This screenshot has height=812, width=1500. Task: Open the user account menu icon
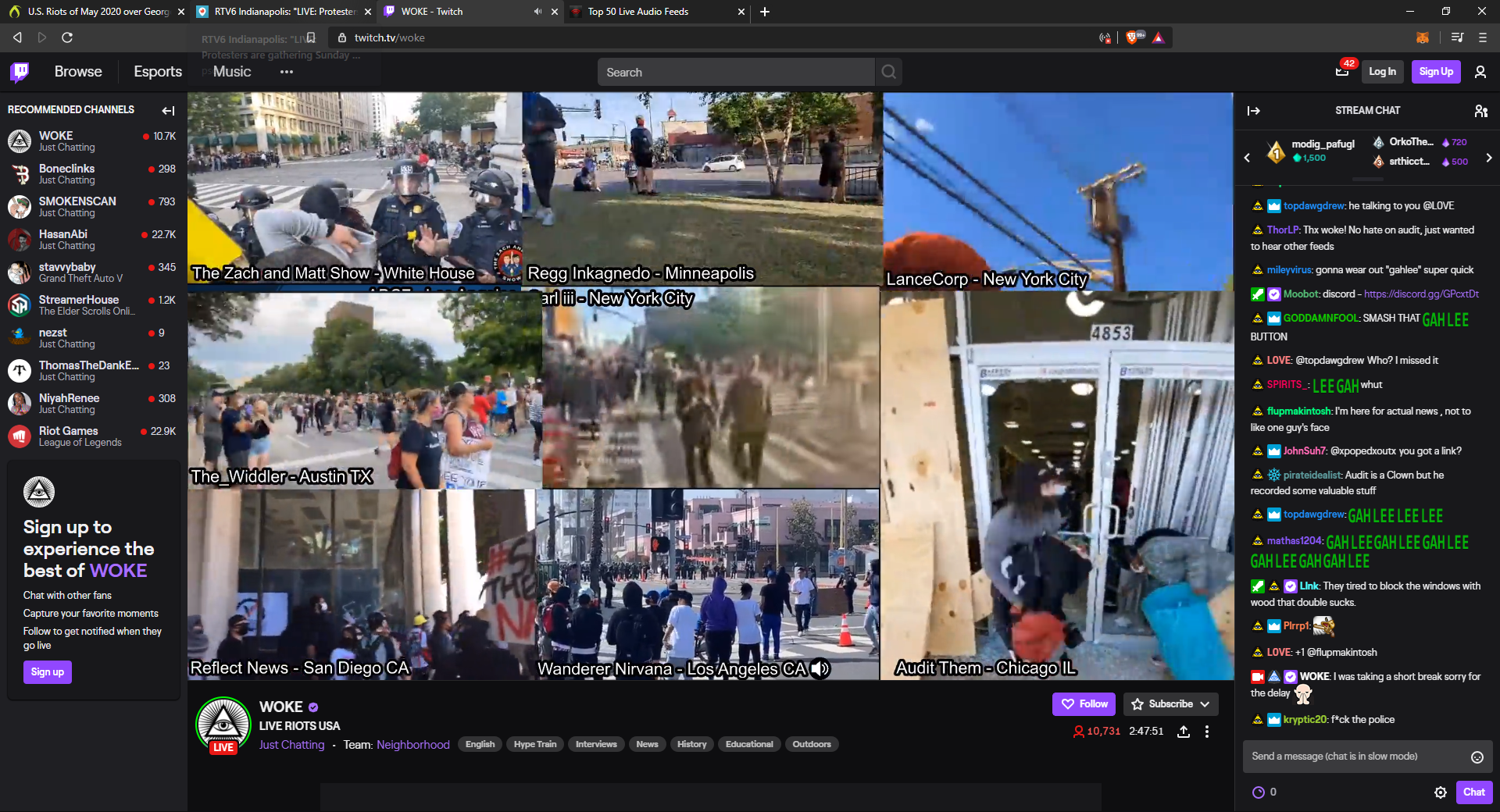1480,72
